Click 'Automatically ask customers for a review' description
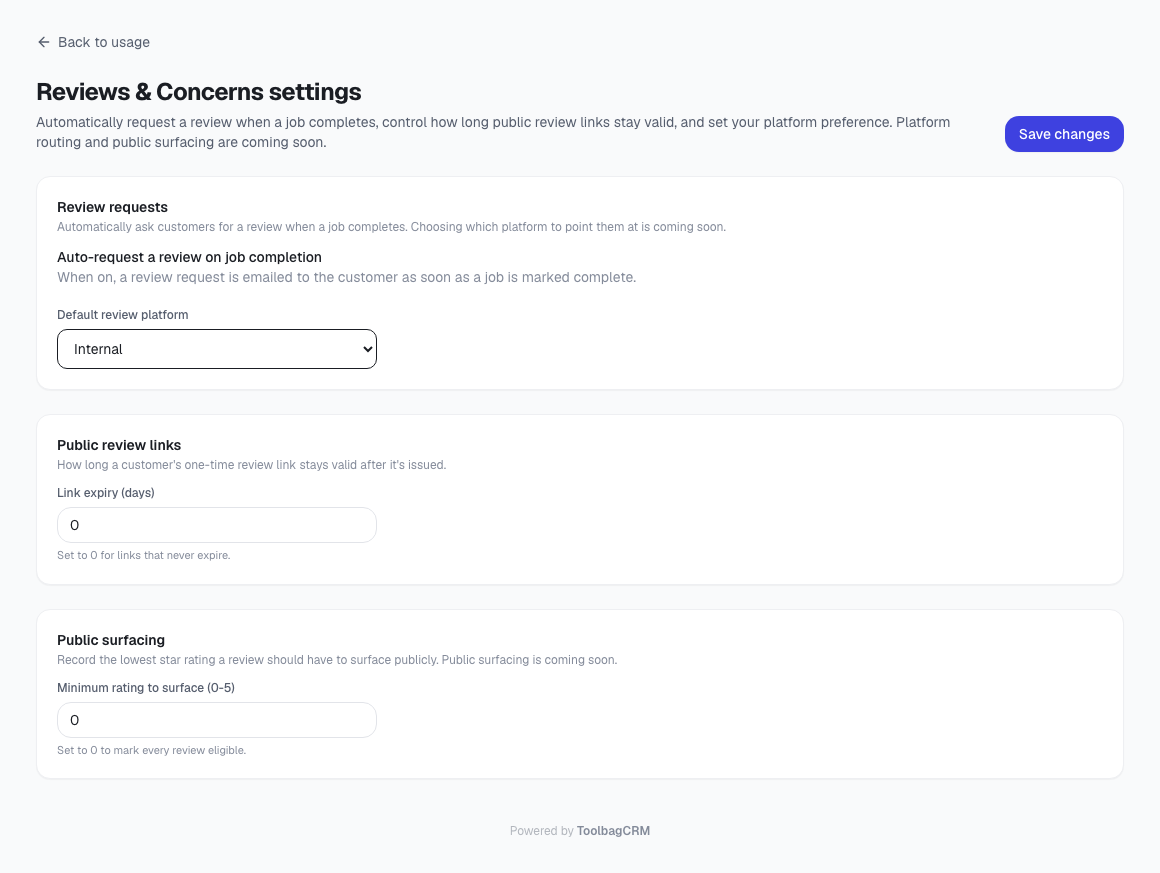The image size is (1160, 873). point(391,227)
